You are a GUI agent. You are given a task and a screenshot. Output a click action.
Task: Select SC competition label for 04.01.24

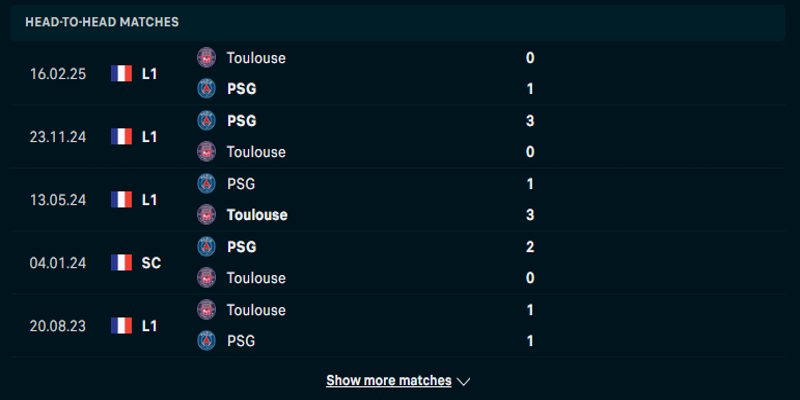(x=151, y=262)
